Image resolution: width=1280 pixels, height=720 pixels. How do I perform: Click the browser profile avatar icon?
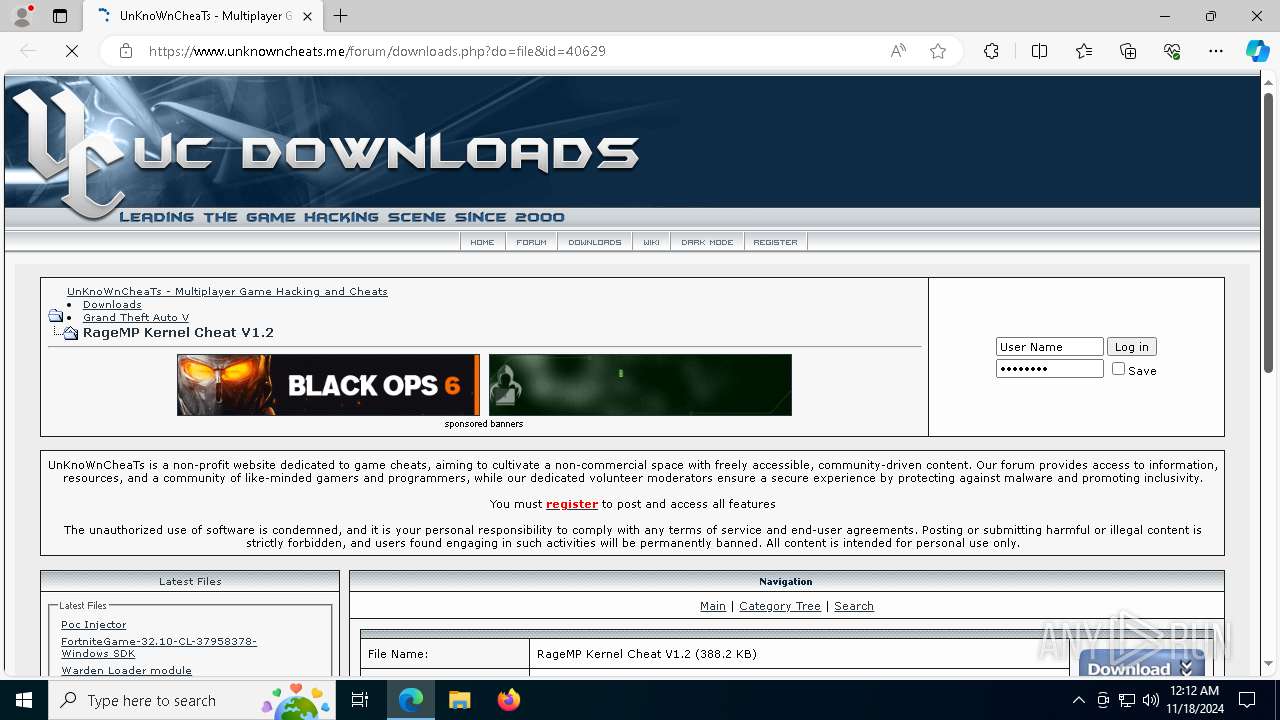pos(21,16)
